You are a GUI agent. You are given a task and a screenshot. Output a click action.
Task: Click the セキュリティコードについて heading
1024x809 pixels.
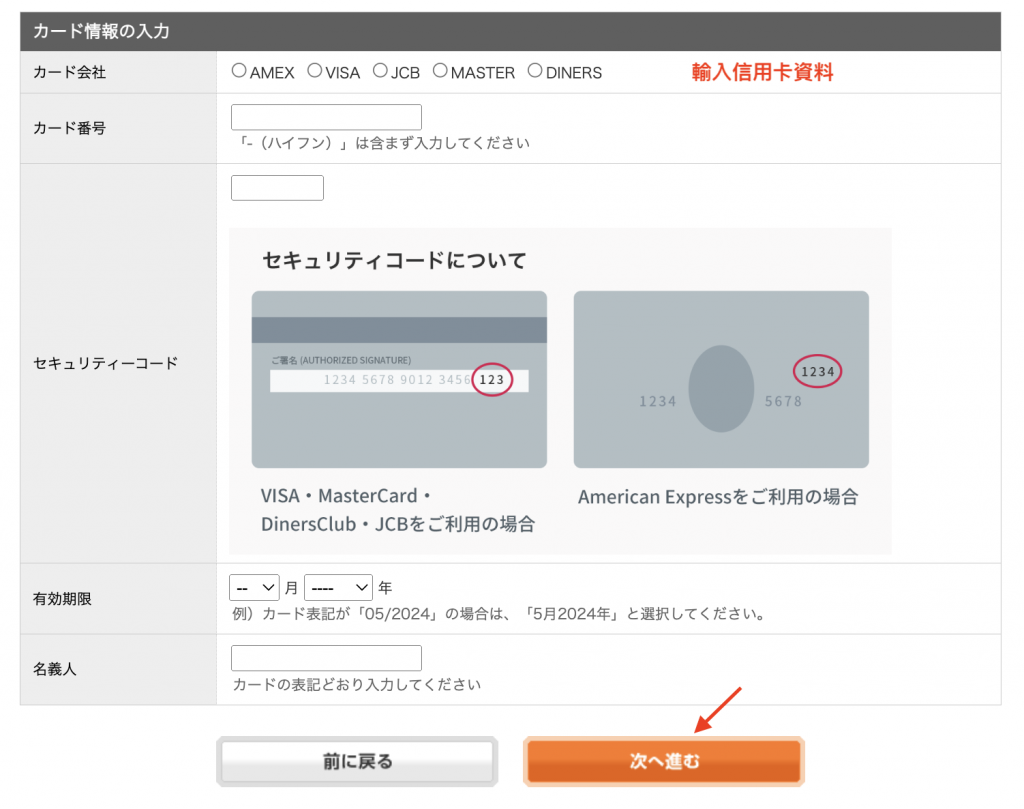(394, 261)
